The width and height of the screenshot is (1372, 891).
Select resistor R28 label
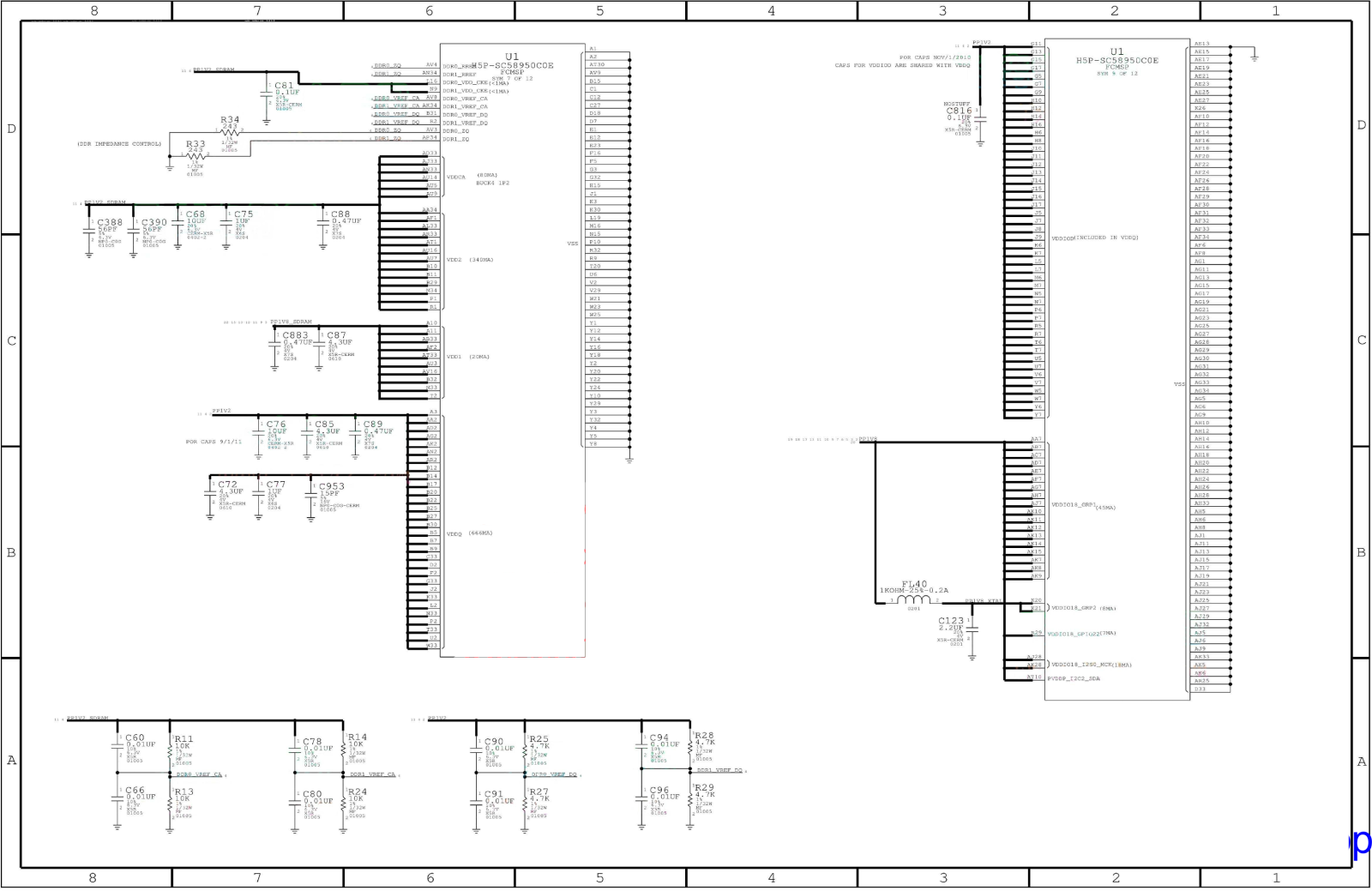tap(704, 736)
